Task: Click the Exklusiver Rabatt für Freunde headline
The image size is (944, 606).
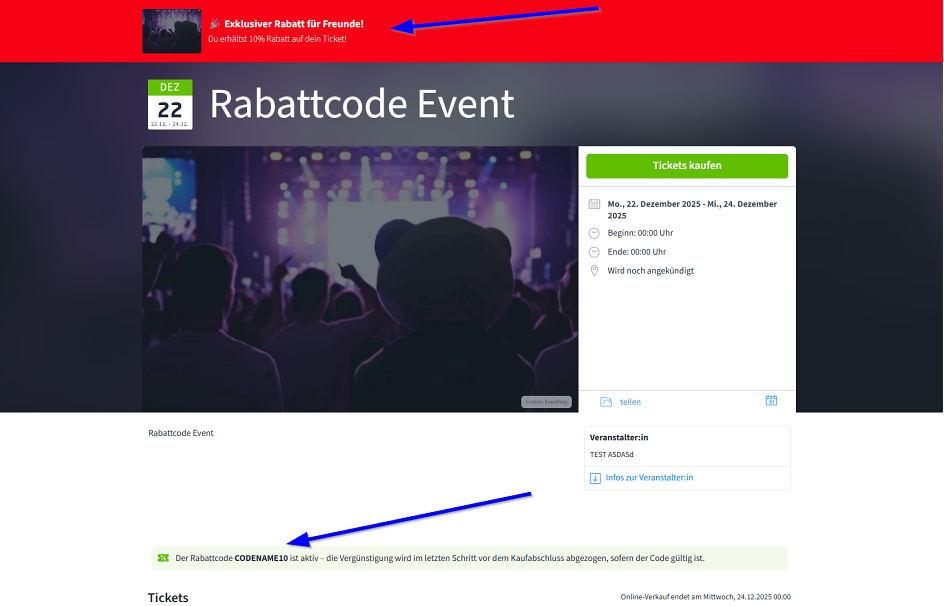Action: pos(294,23)
